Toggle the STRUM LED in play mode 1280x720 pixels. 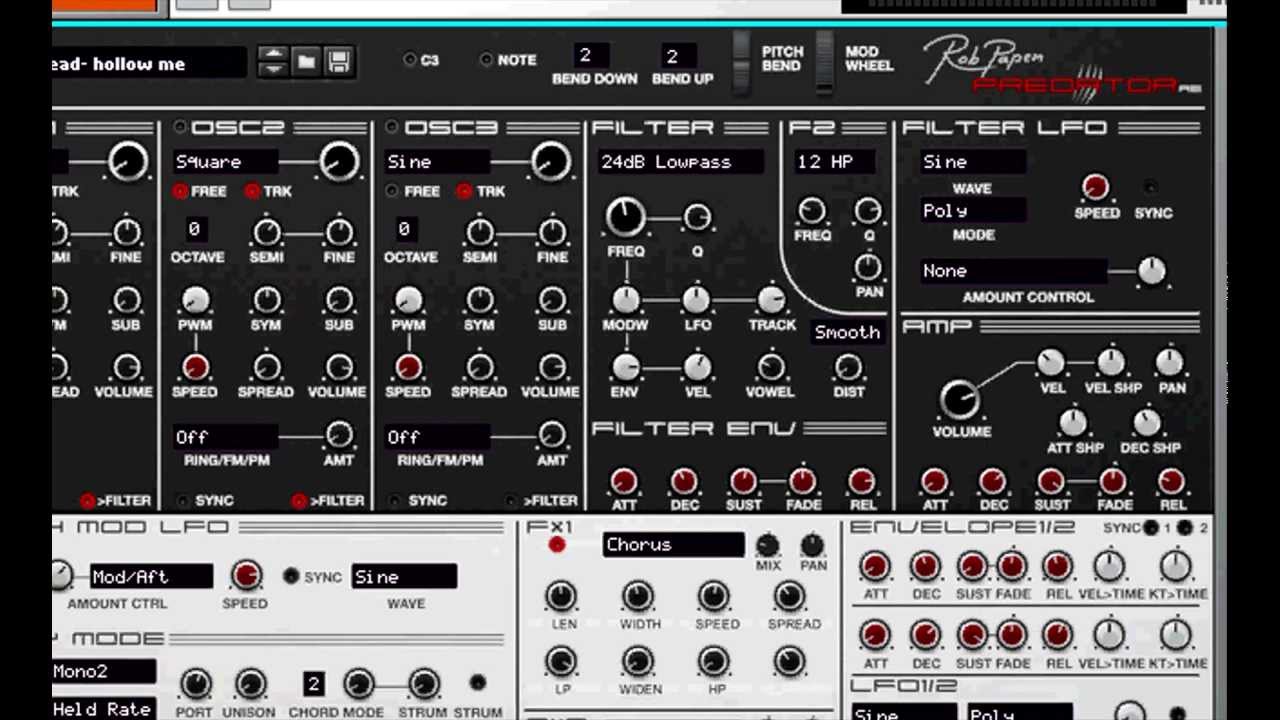coord(477,684)
